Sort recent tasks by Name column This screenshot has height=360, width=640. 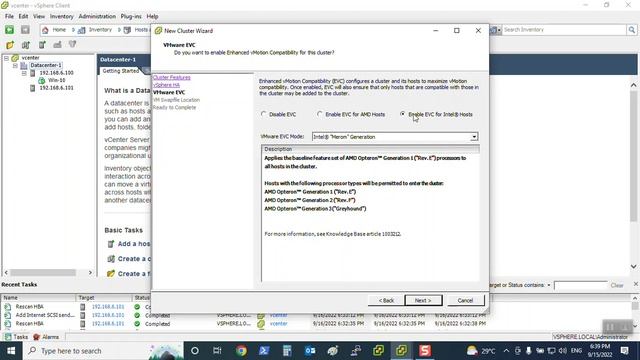click(39, 298)
